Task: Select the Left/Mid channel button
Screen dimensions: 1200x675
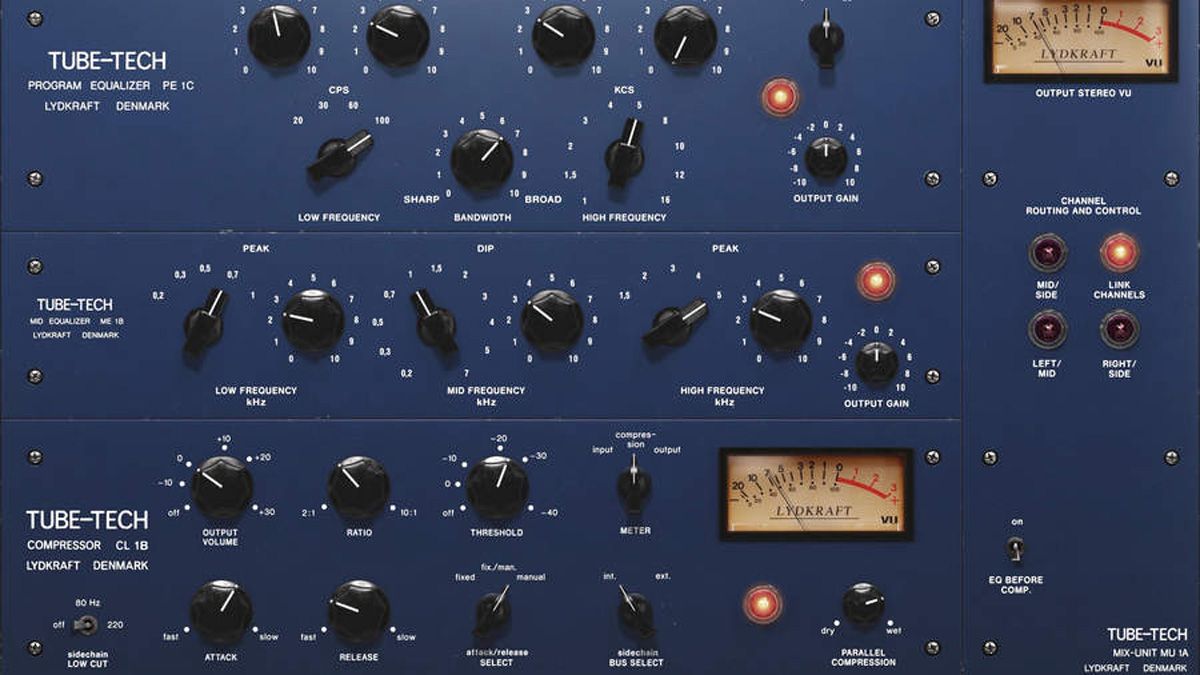Action: tap(1048, 329)
